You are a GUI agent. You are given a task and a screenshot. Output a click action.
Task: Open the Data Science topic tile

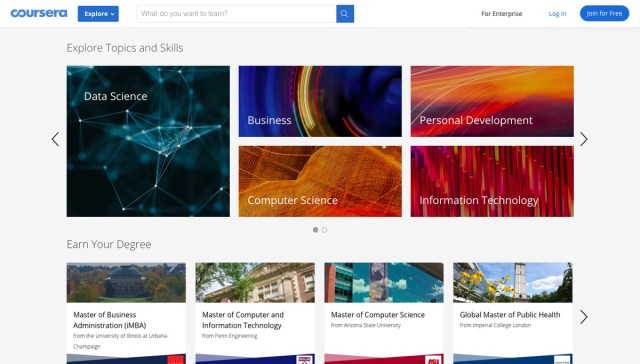[148, 141]
